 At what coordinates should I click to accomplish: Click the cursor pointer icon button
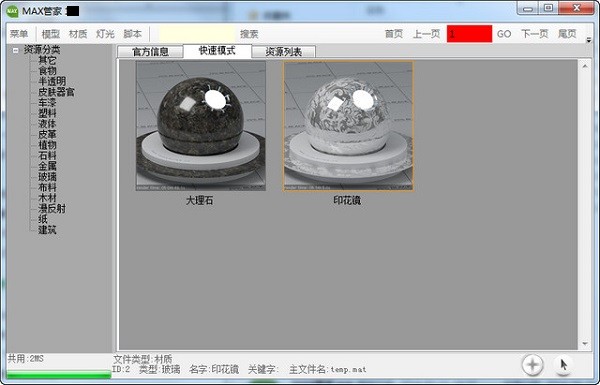(x=563, y=364)
